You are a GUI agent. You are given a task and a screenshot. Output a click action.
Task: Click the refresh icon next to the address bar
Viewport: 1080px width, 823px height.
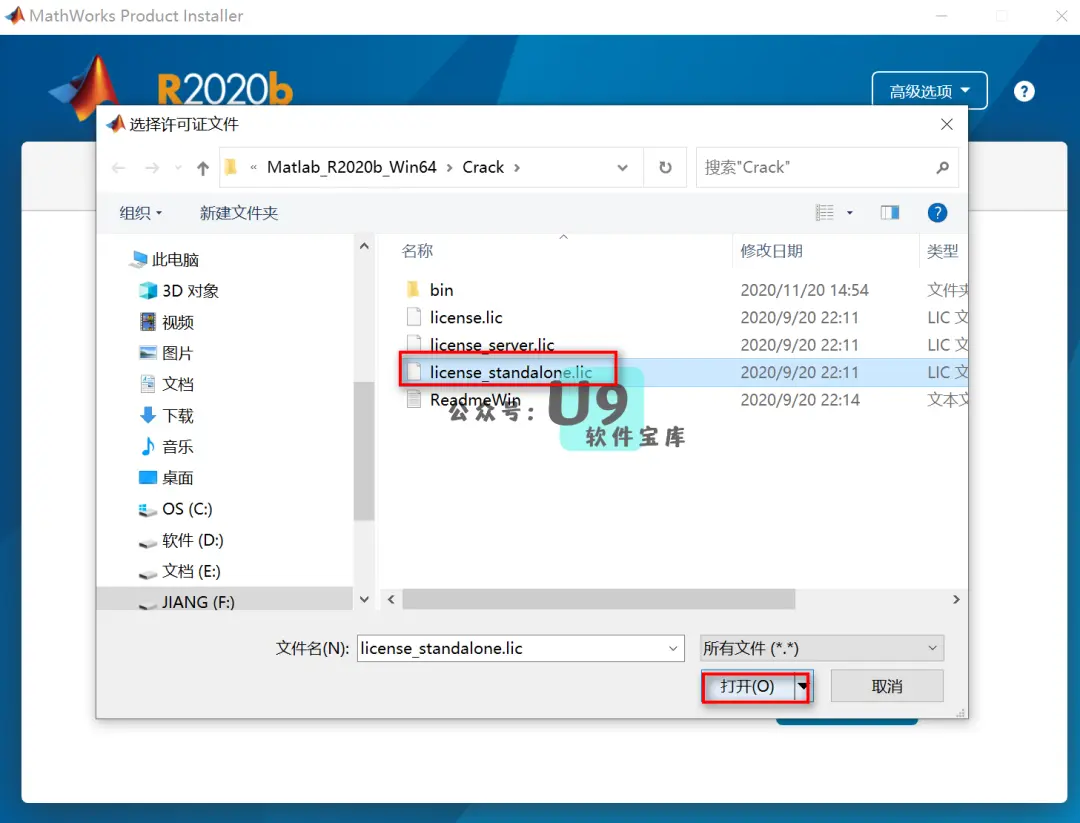click(665, 167)
